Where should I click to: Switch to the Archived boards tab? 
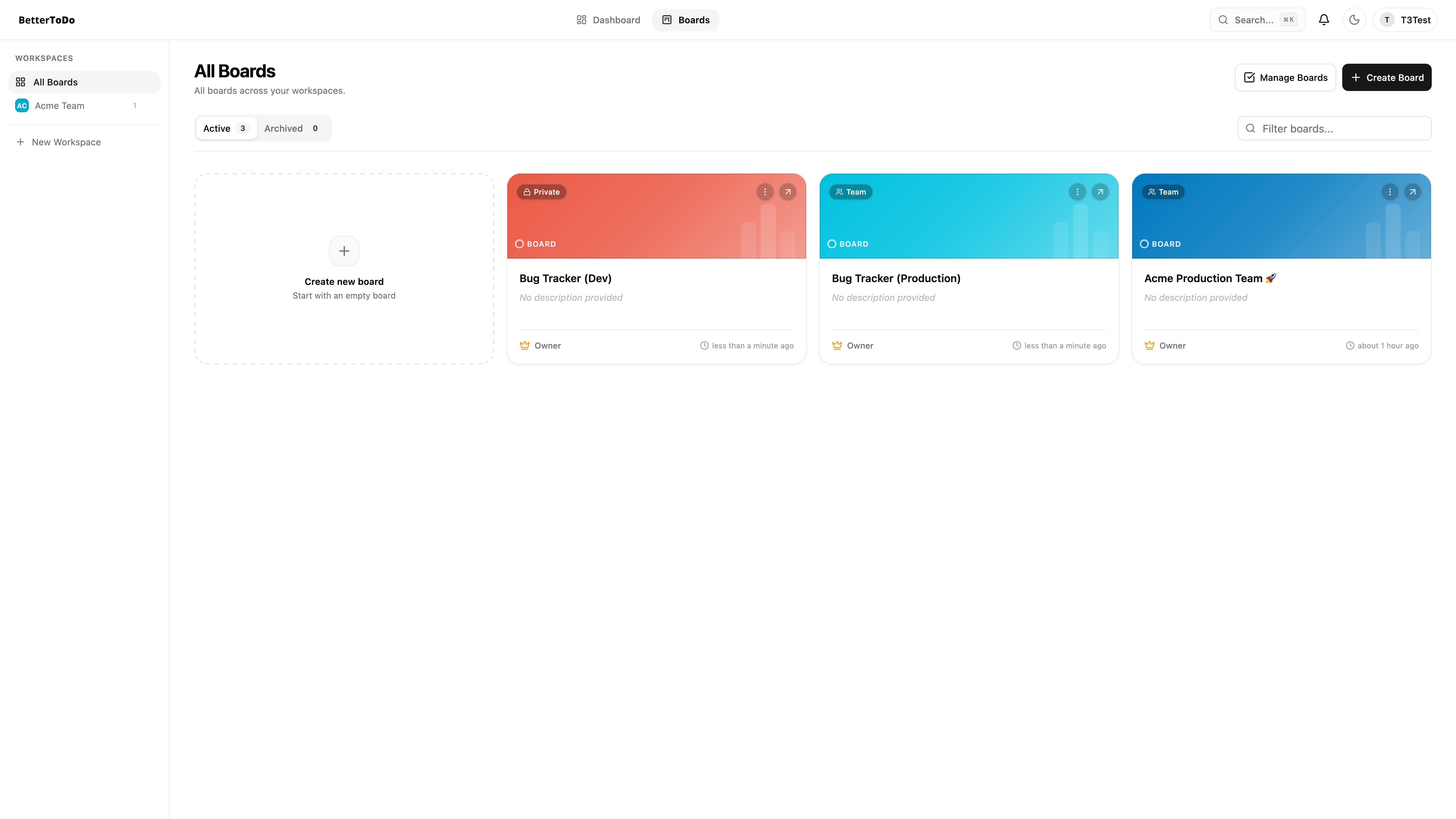292,128
